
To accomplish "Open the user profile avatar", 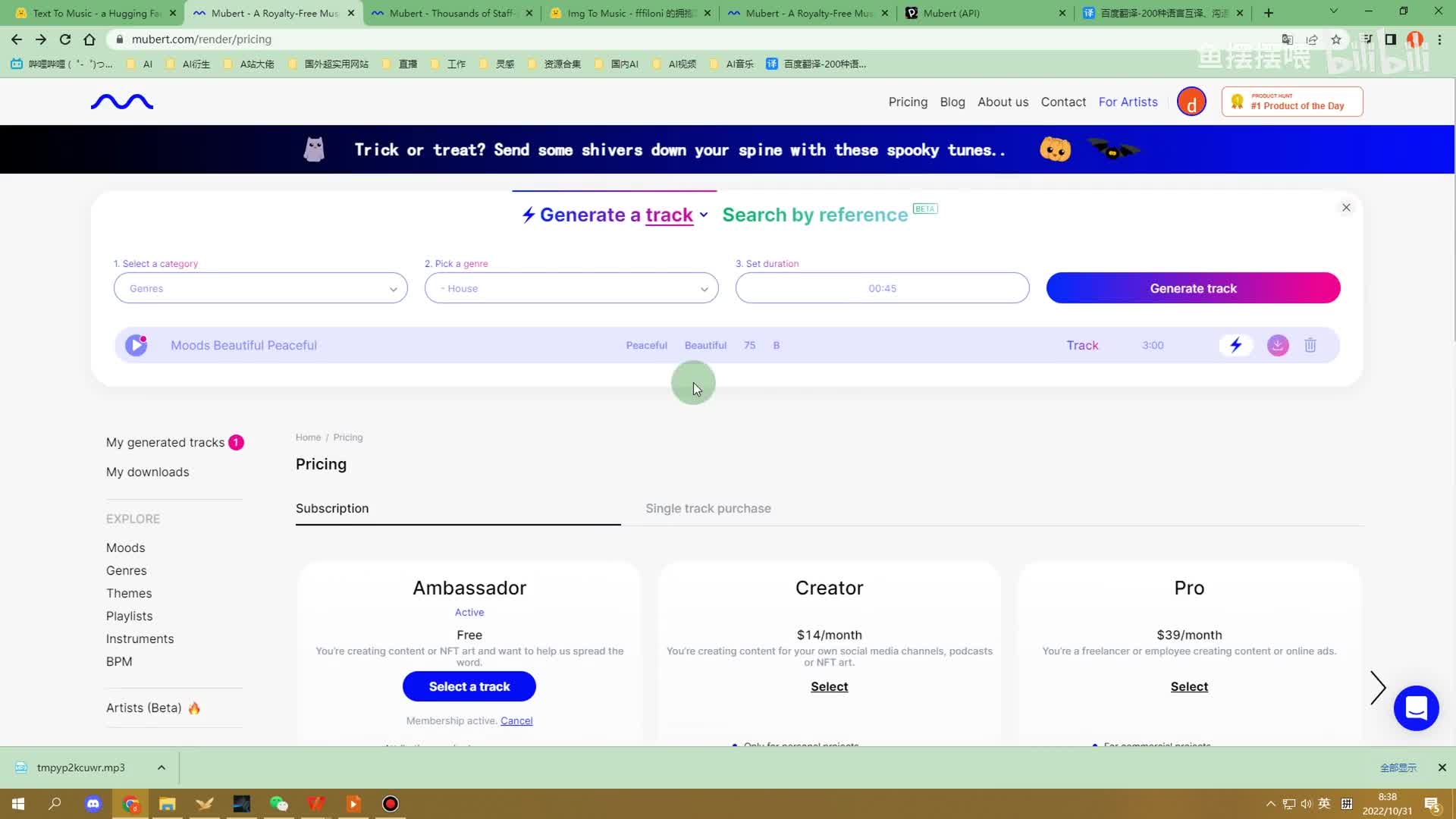I will (1191, 102).
